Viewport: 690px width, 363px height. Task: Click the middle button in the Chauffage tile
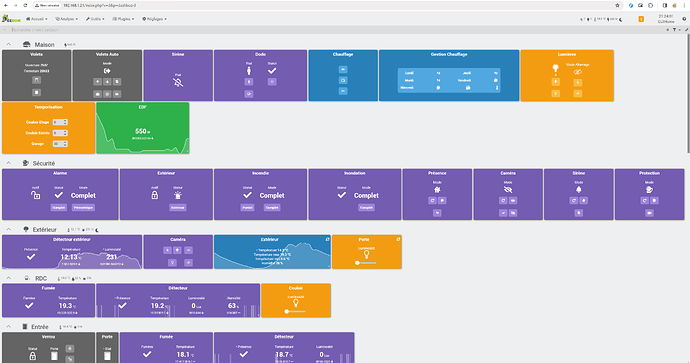click(343, 81)
